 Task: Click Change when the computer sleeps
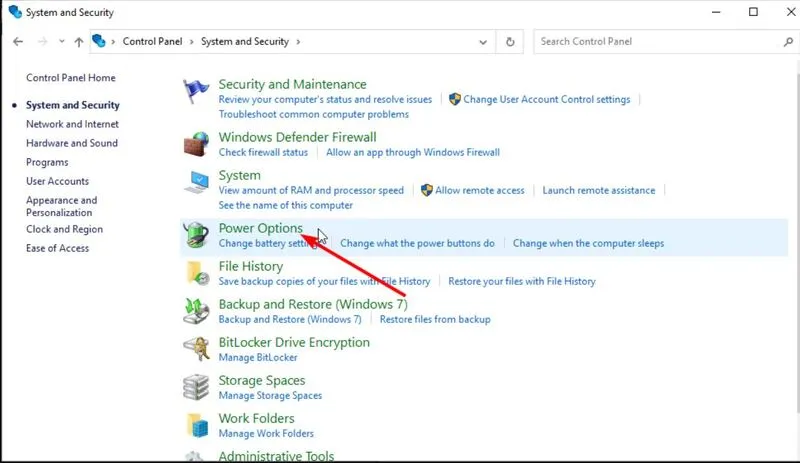pos(588,243)
